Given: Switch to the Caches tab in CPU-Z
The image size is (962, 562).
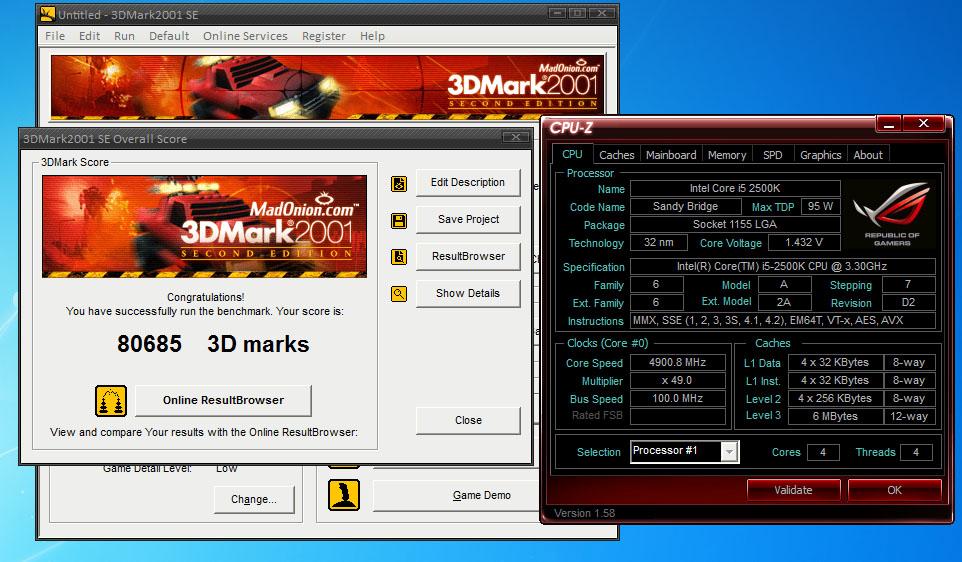Looking at the screenshot, I should point(617,155).
